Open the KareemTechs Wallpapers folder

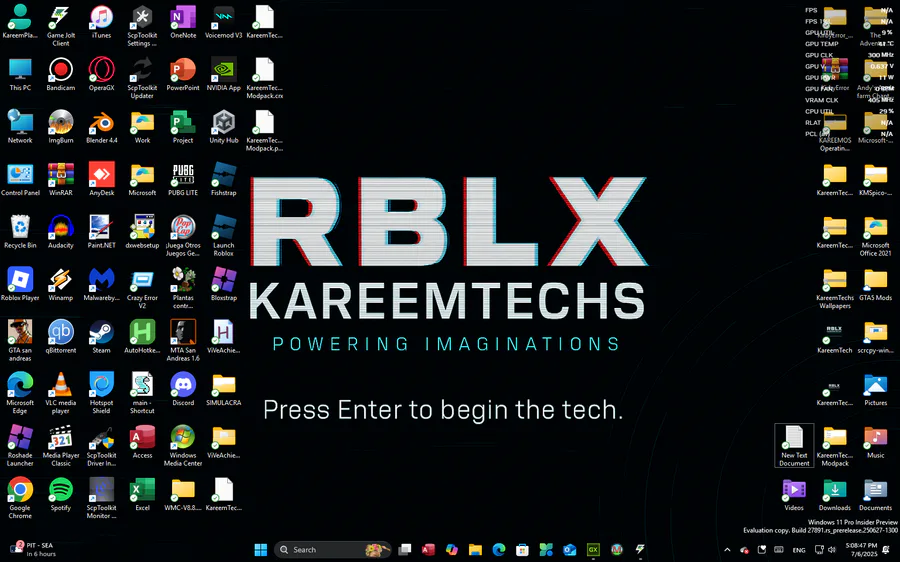tap(835, 289)
